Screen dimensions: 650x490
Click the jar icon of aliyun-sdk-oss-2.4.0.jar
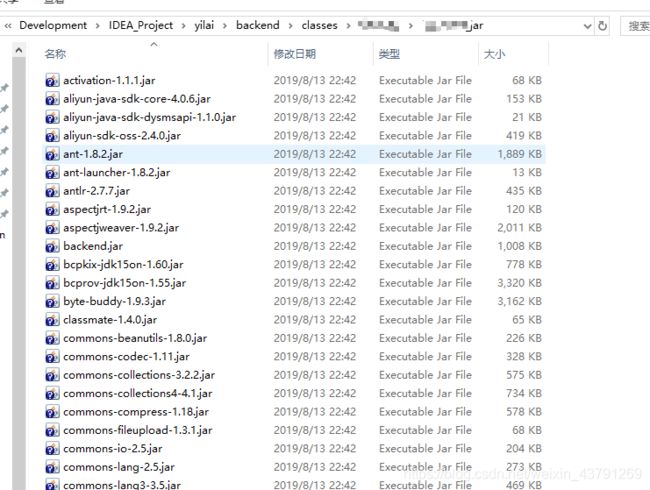coord(52,136)
